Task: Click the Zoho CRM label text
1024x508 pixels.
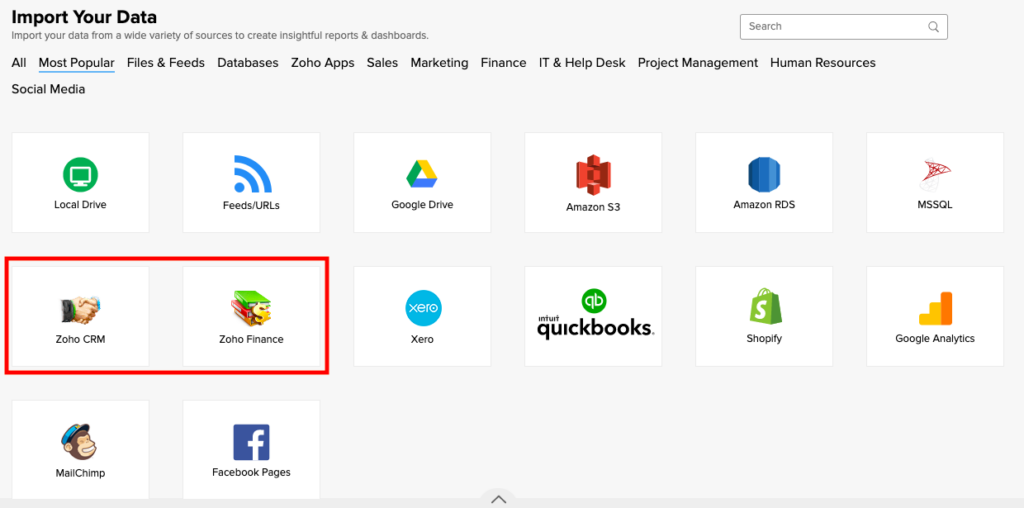Action: pyautogui.click(x=80, y=340)
